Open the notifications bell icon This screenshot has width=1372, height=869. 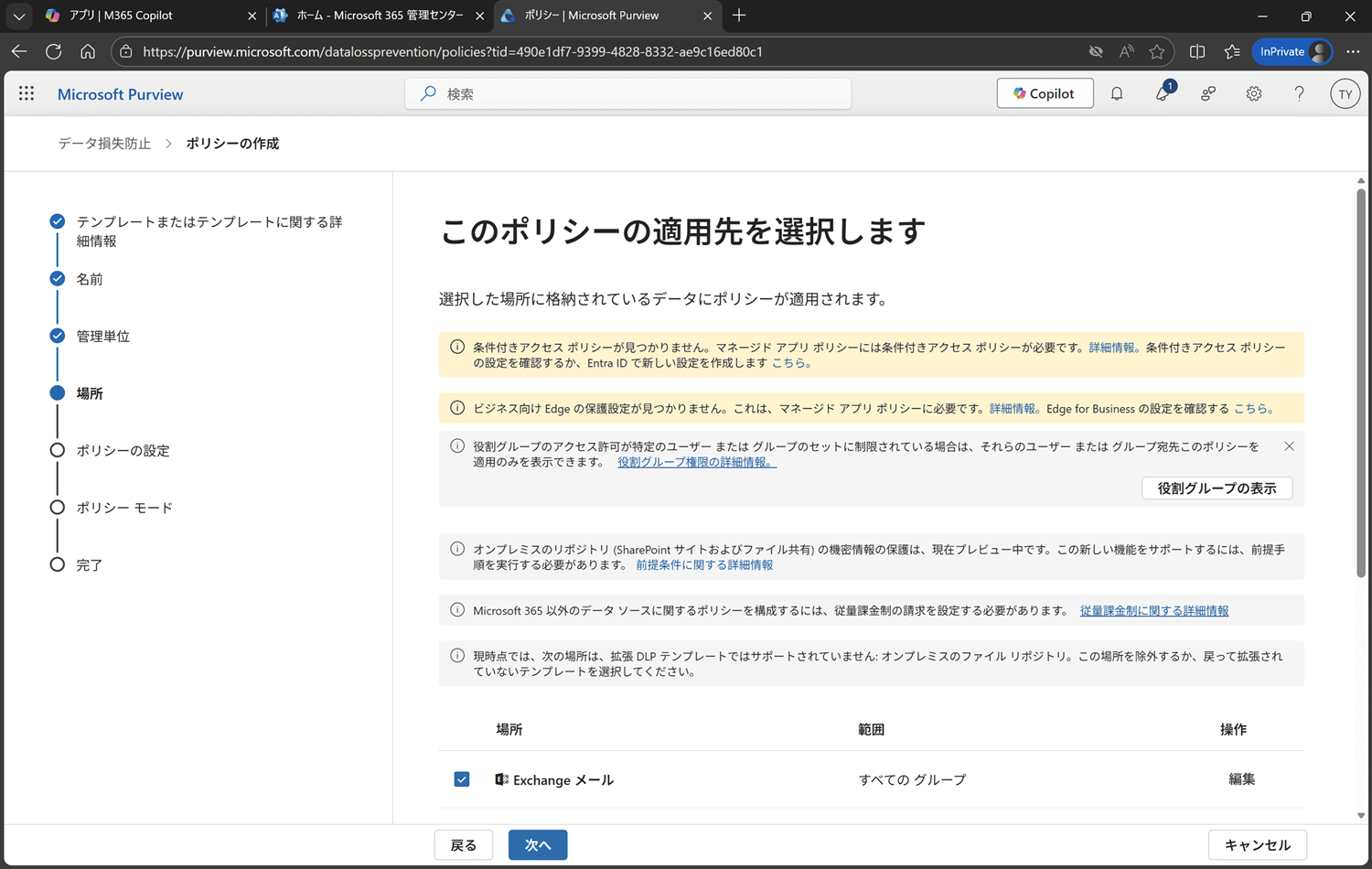tap(1117, 93)
